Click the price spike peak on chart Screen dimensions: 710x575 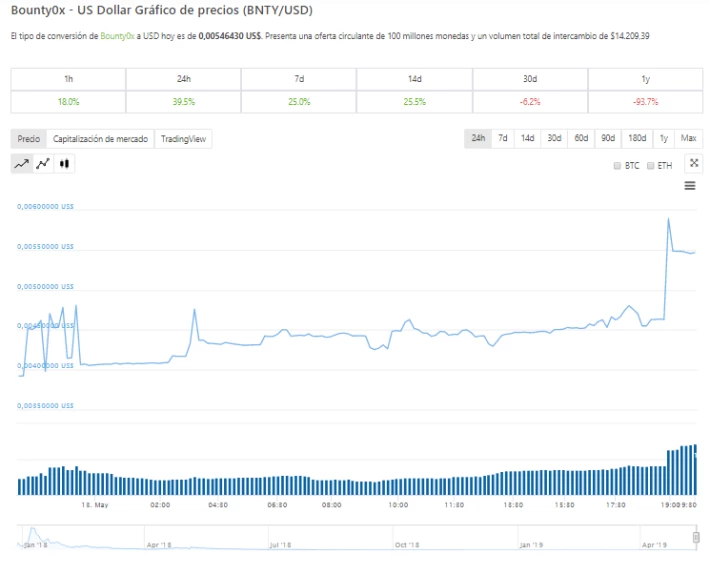point(668,219)
